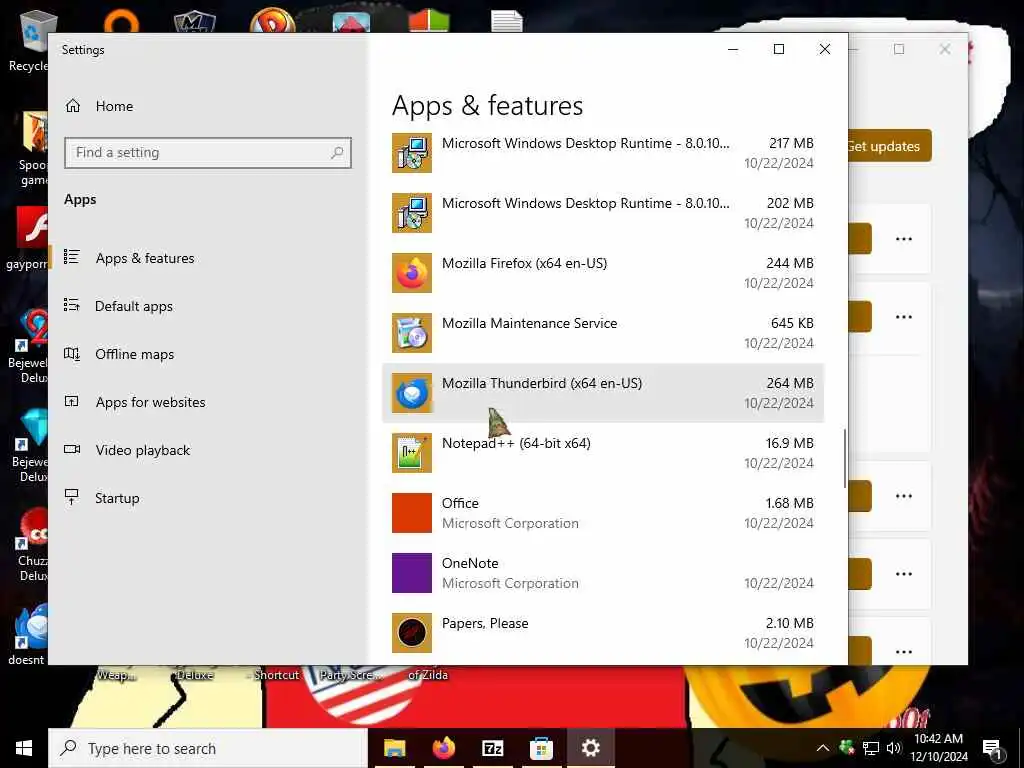Open the network status tray icon

pos(871,748)
